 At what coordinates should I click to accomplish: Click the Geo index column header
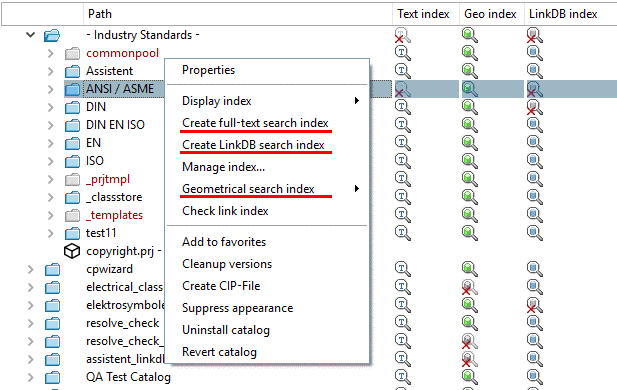(491, 14)
